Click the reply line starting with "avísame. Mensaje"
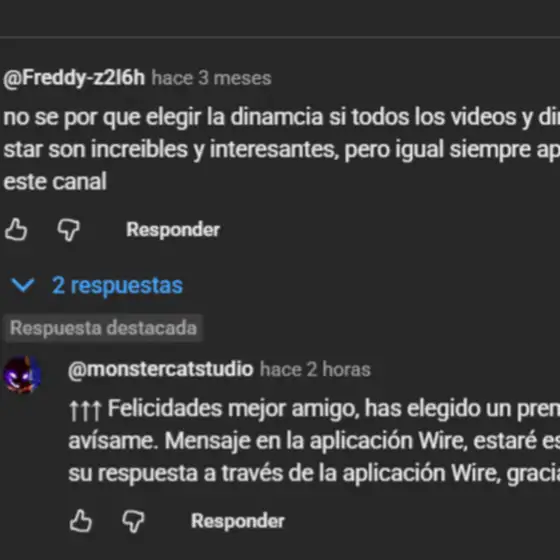Viewport: 560px width, 560px height. pos(314,441)
